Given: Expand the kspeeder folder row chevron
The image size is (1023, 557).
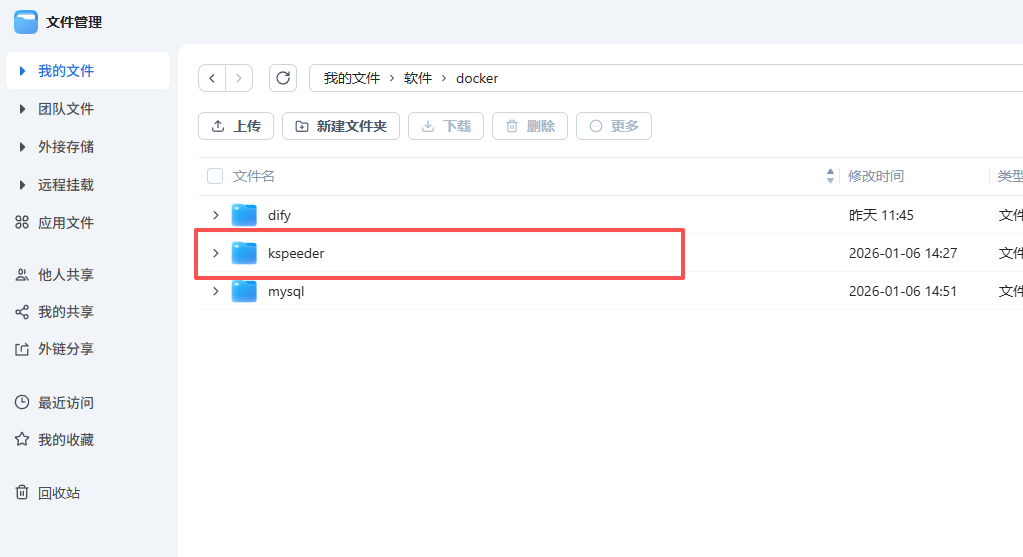Looking at the screenshot, I should [x=215, y=253].
